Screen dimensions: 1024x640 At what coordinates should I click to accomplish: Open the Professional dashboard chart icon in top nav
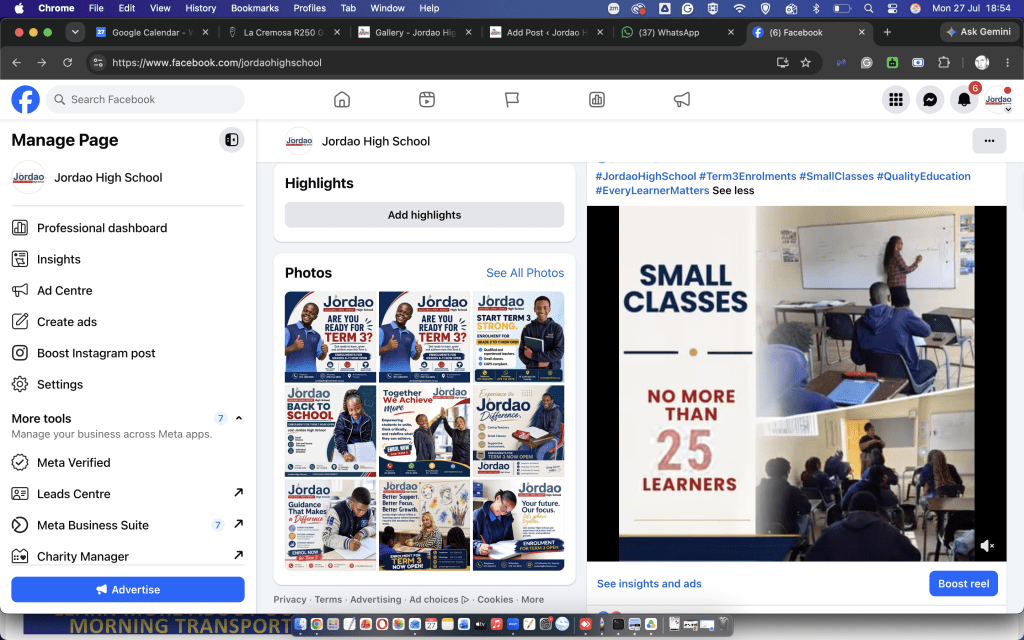(596, 99)
